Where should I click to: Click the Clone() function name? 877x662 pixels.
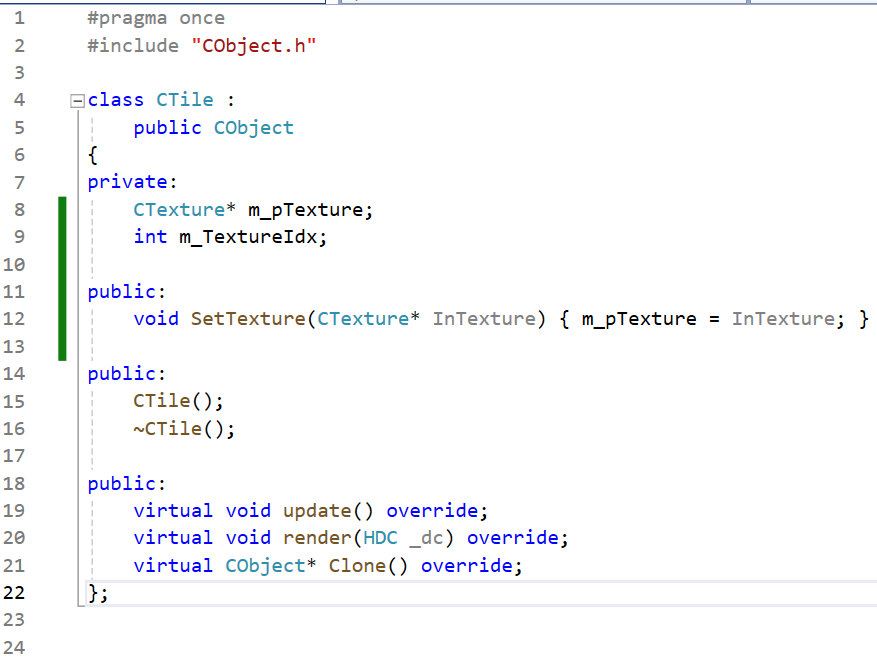pyautogui.click(x=357, y=566)
